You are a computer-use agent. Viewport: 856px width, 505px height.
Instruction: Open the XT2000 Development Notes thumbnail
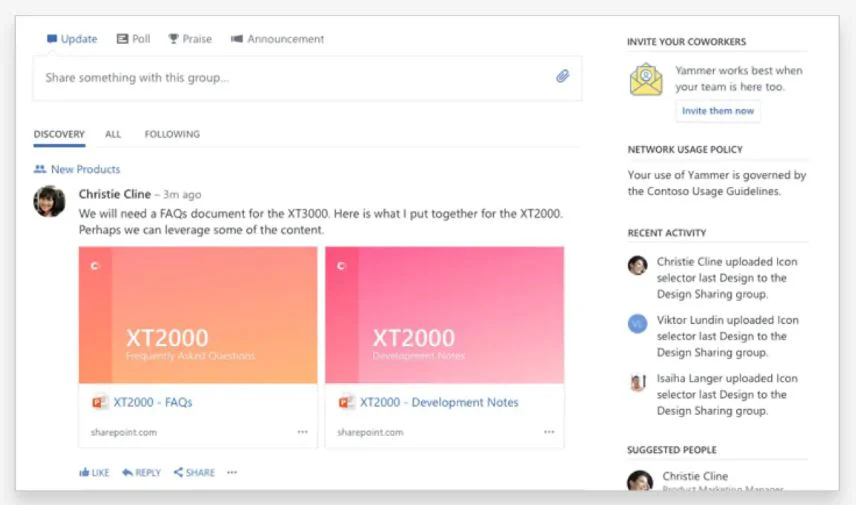click(444, 315)
